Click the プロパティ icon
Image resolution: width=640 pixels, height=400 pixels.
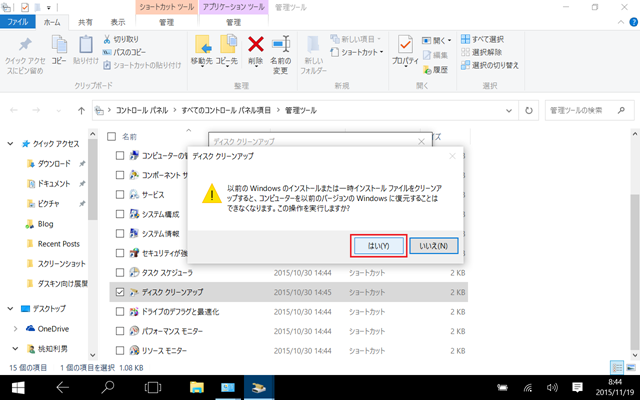[x=405, y=44]
